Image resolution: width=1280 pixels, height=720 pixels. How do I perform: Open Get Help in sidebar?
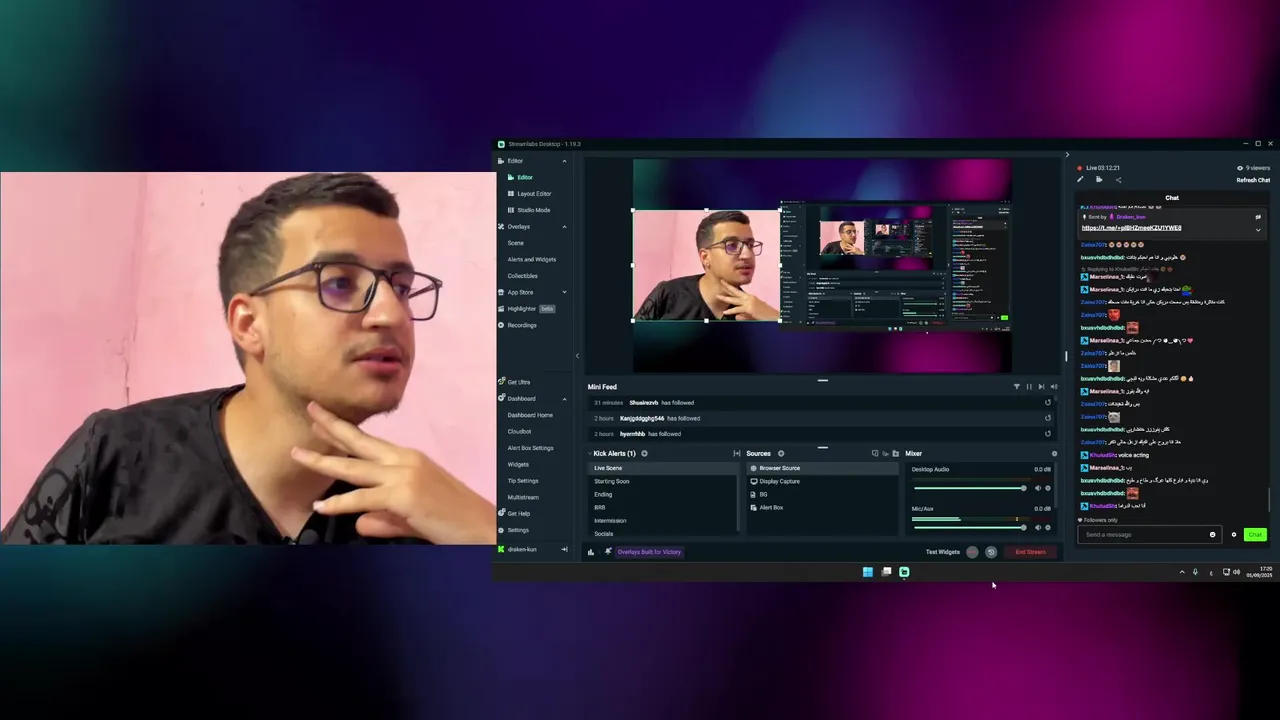point(515,514)
